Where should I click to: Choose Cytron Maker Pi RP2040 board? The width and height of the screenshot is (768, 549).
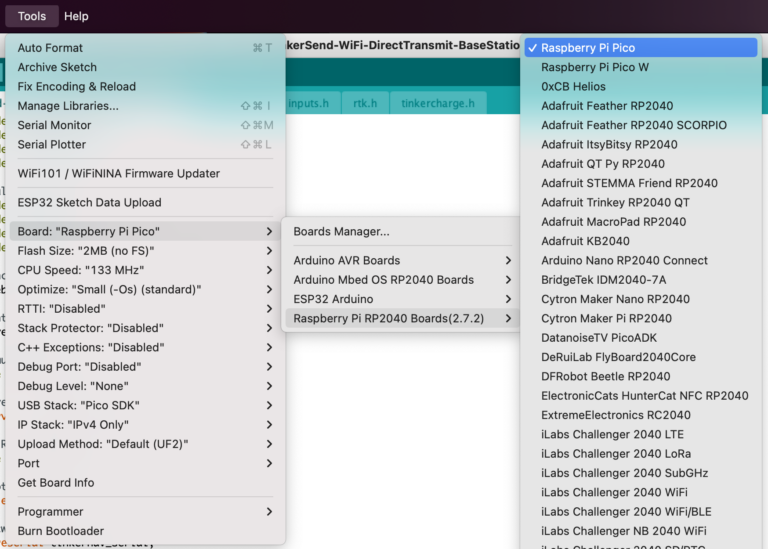tap(641, 319)
